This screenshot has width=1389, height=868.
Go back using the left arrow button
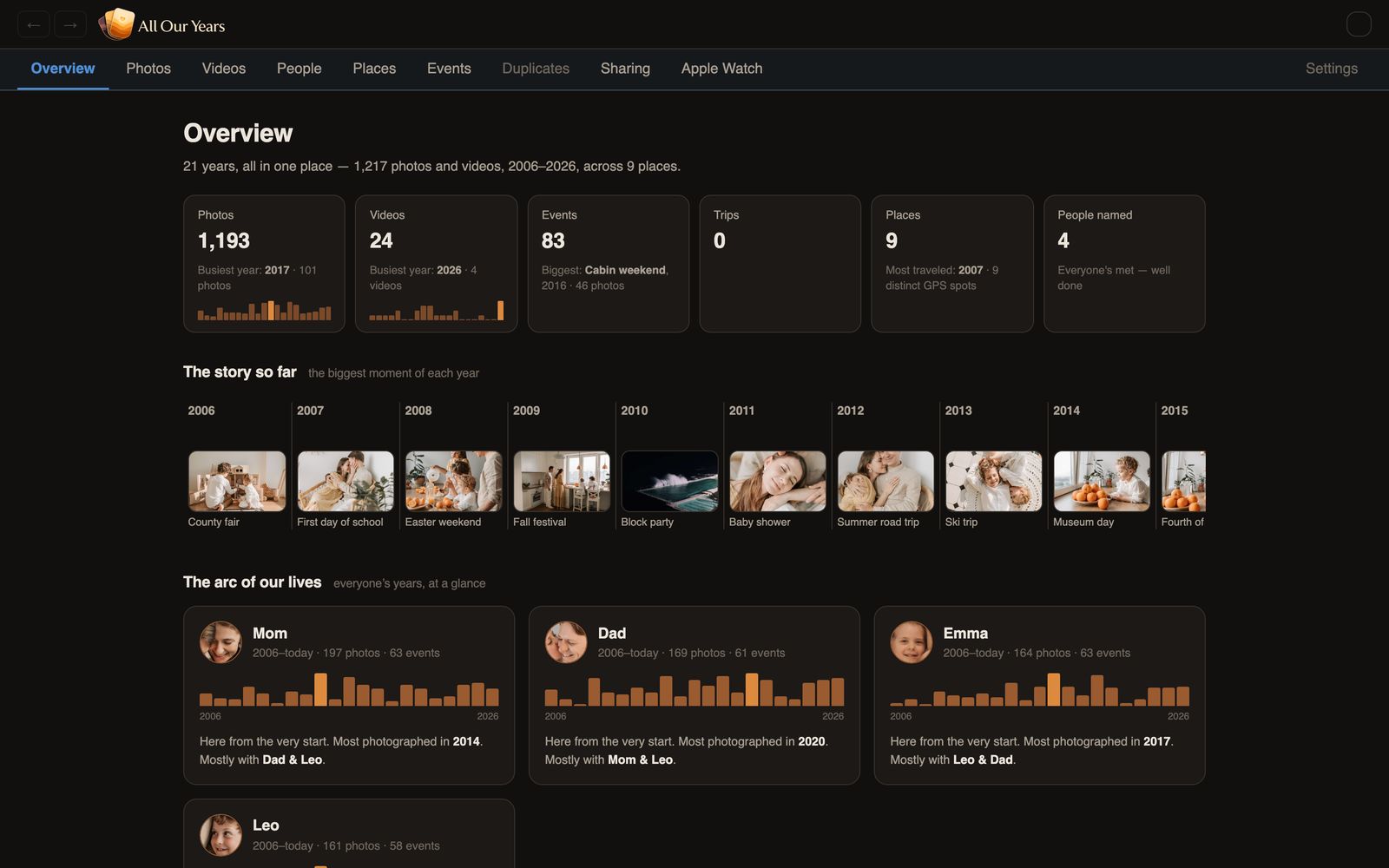(34, 25)
